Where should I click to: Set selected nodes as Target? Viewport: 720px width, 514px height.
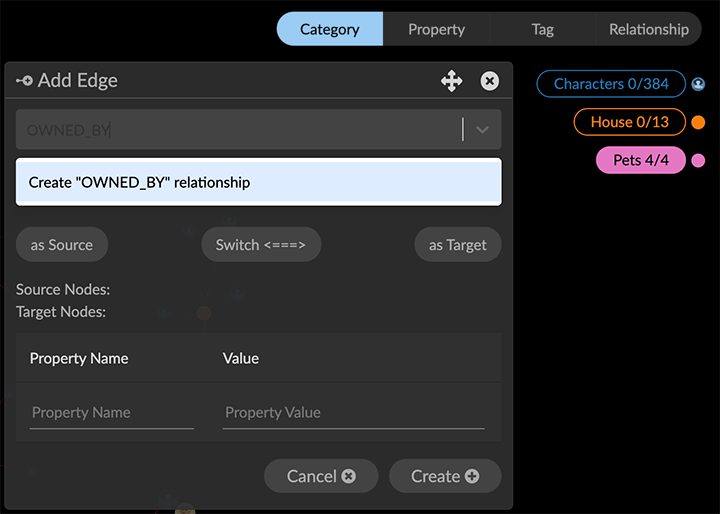click(457, 245)
